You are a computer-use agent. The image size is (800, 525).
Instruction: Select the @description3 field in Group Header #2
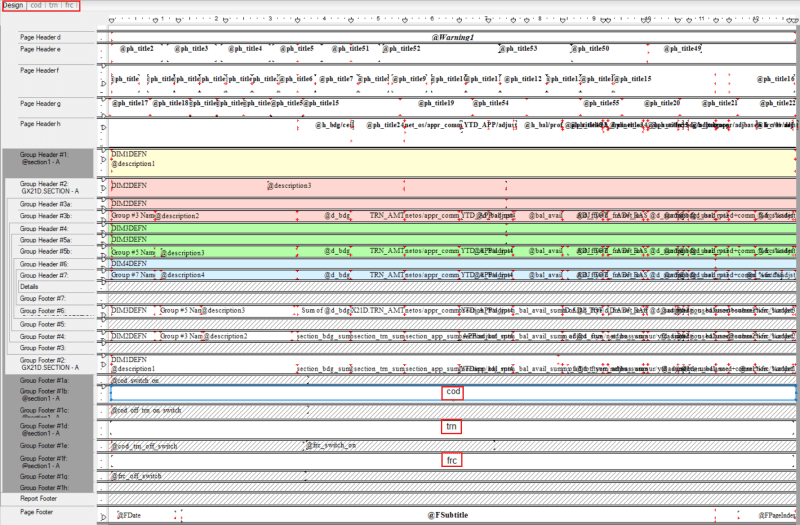289,186
